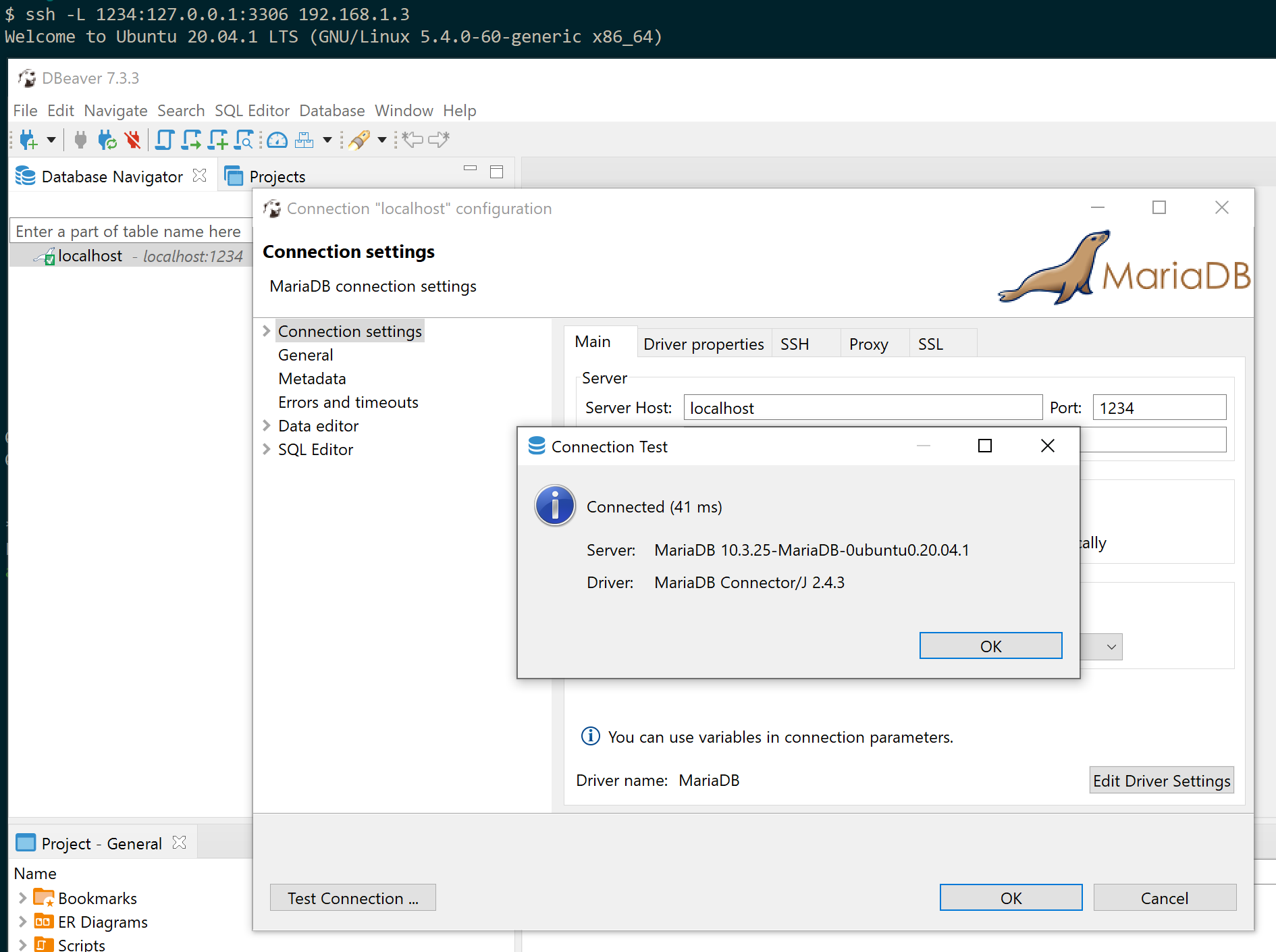This screenshot has height=952, width=1276.
Task: Open the Search menu
Action: pyautogui.click(x=181, y=111)
